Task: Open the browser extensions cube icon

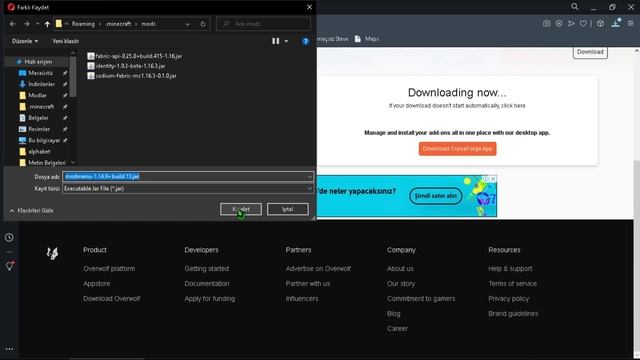Action: coord(600,24)
